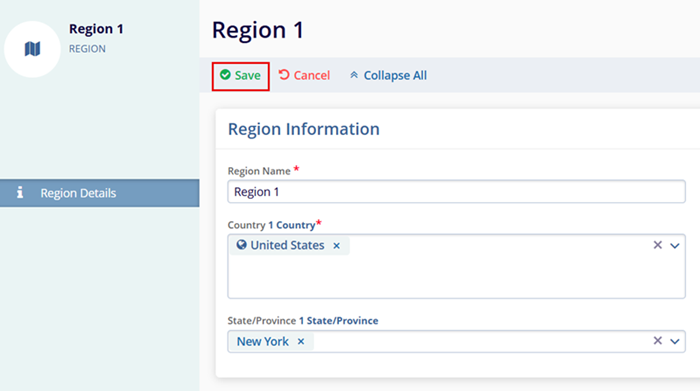Save the region changes
The image size is (700, 391).
(x=241, y=76)
